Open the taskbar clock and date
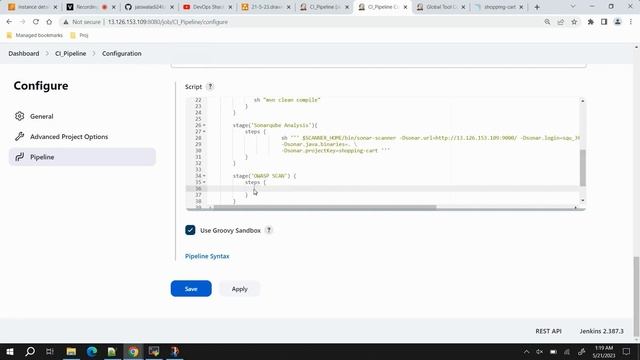 (604, 352)
